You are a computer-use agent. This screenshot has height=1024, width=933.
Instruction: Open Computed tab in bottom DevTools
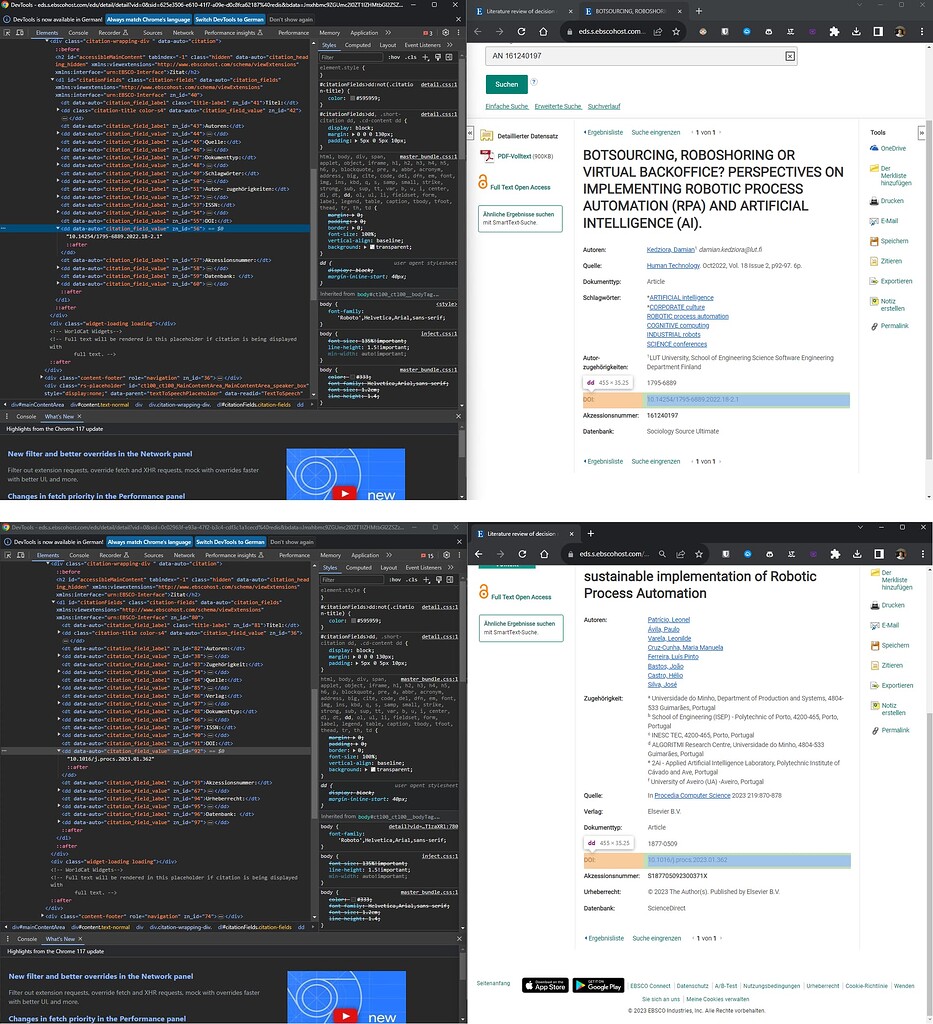[358, 568]
